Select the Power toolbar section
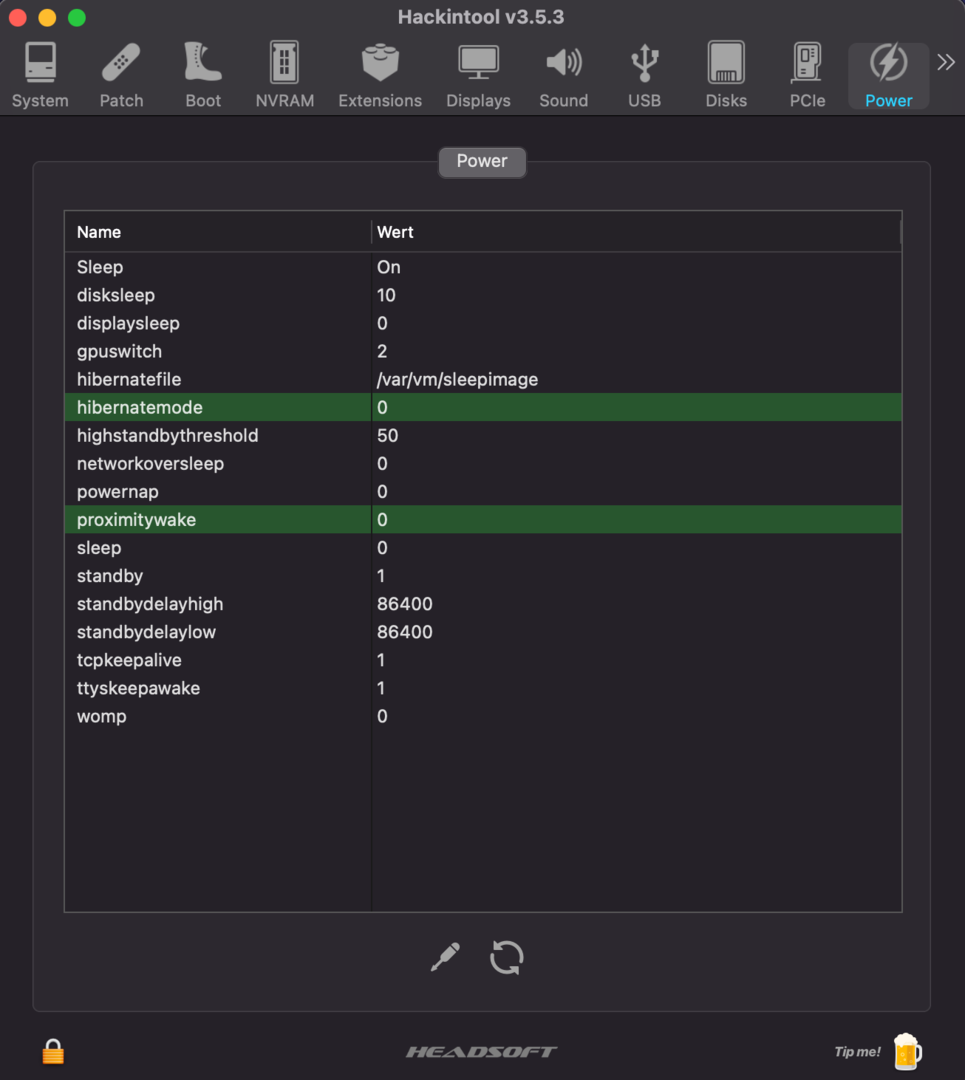Screen dimensions: 965x1080 pyautogui.click(x=889, y=76)
